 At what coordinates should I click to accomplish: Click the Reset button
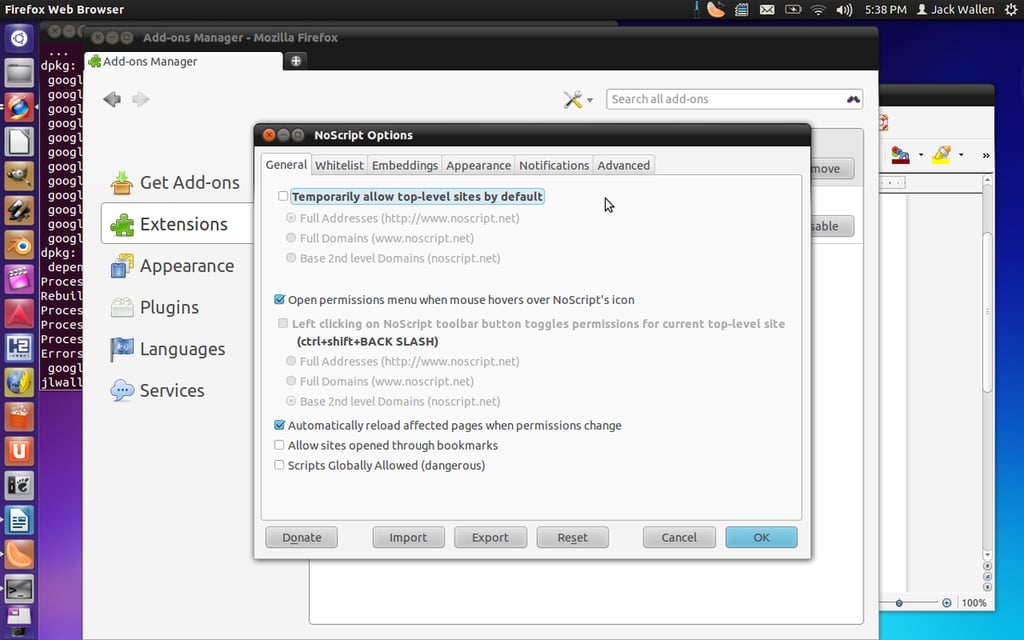572,537
